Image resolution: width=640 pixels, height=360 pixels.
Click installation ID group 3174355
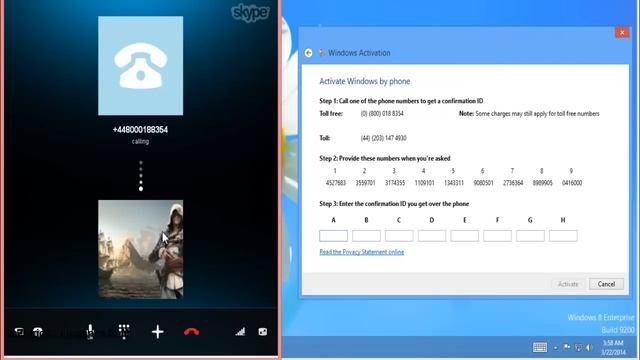point(395,183)
